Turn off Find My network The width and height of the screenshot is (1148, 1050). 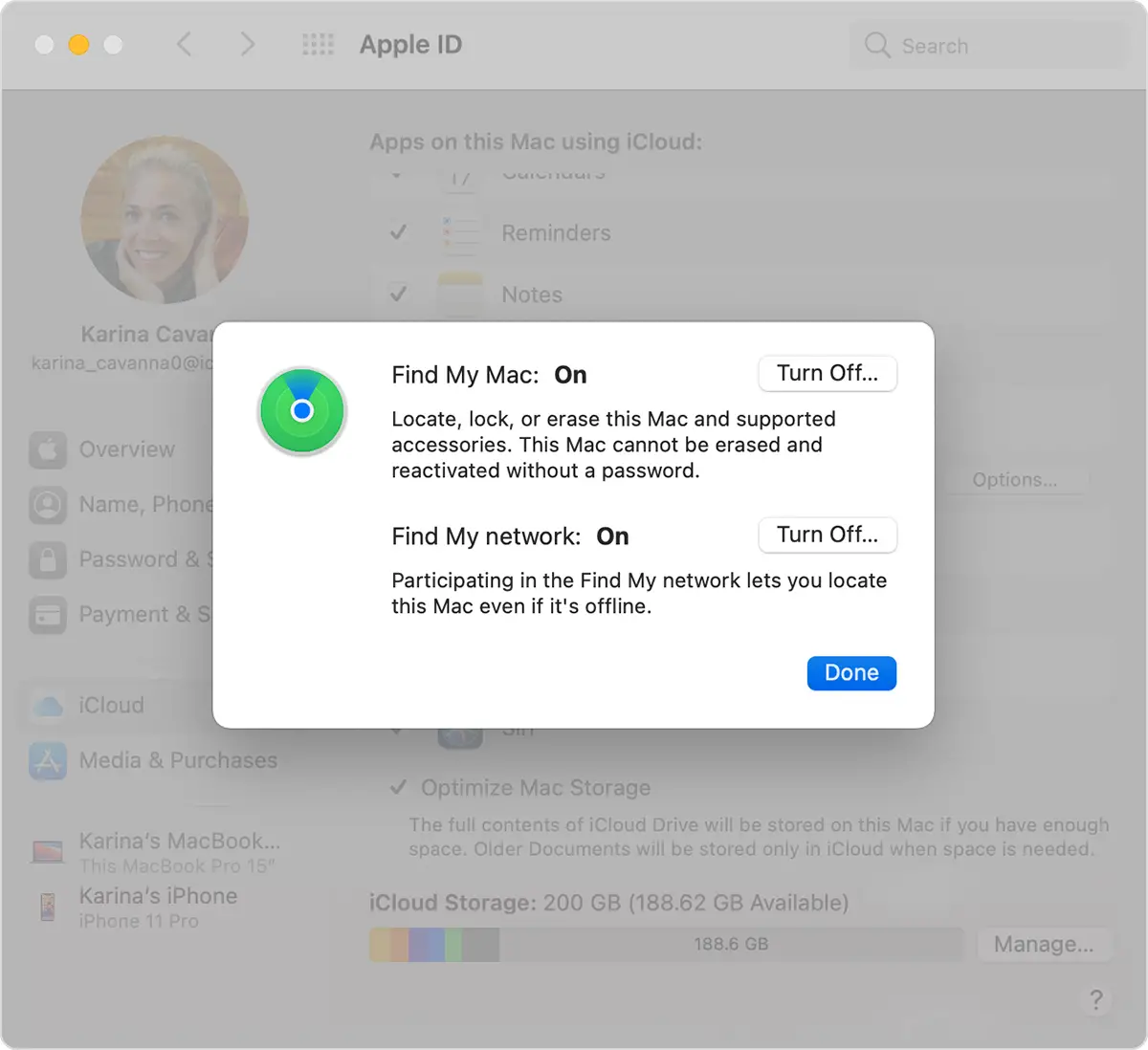828,535
